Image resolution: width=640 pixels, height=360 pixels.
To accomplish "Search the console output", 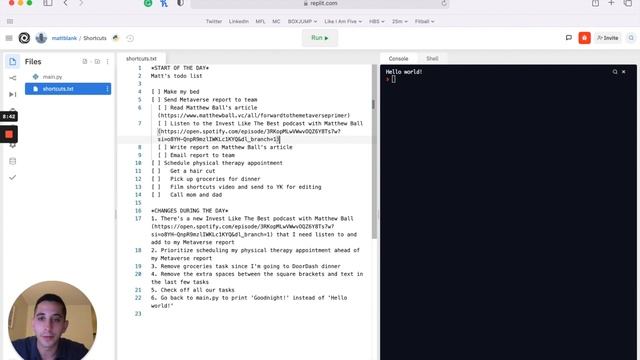I will coord(615,72).
